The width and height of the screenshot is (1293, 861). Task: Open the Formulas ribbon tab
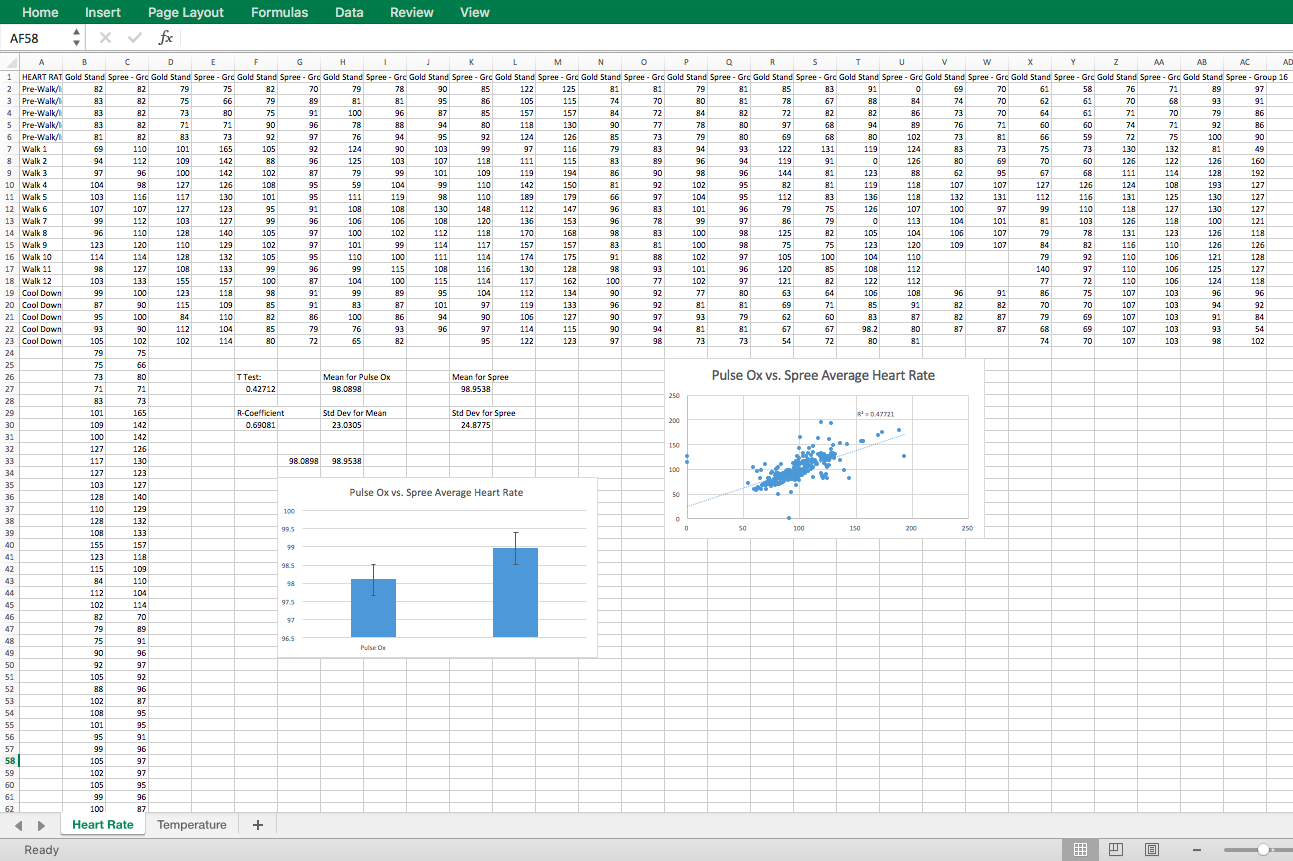click(279, 12)
